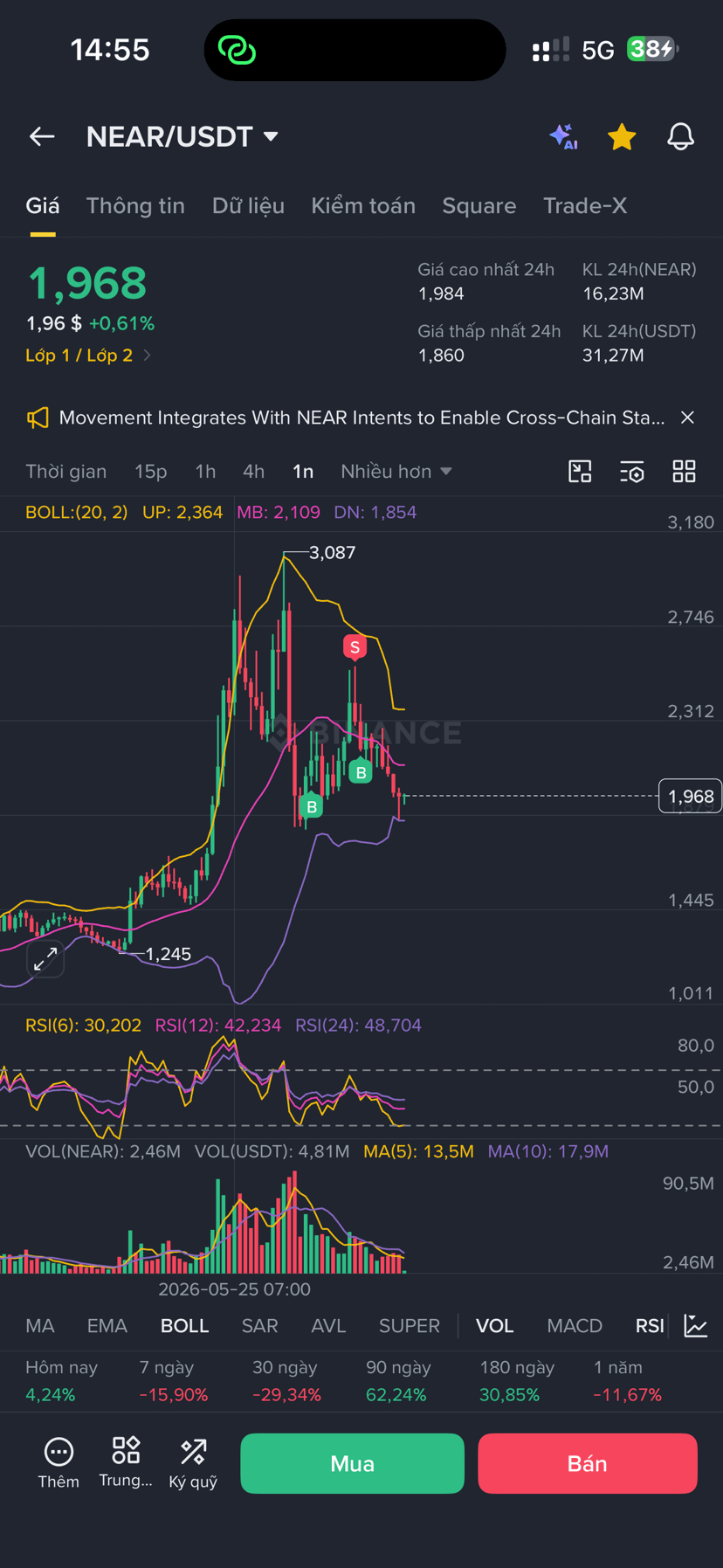
Task: Tap the battery indicator showing 38
Action: (652, 50)
